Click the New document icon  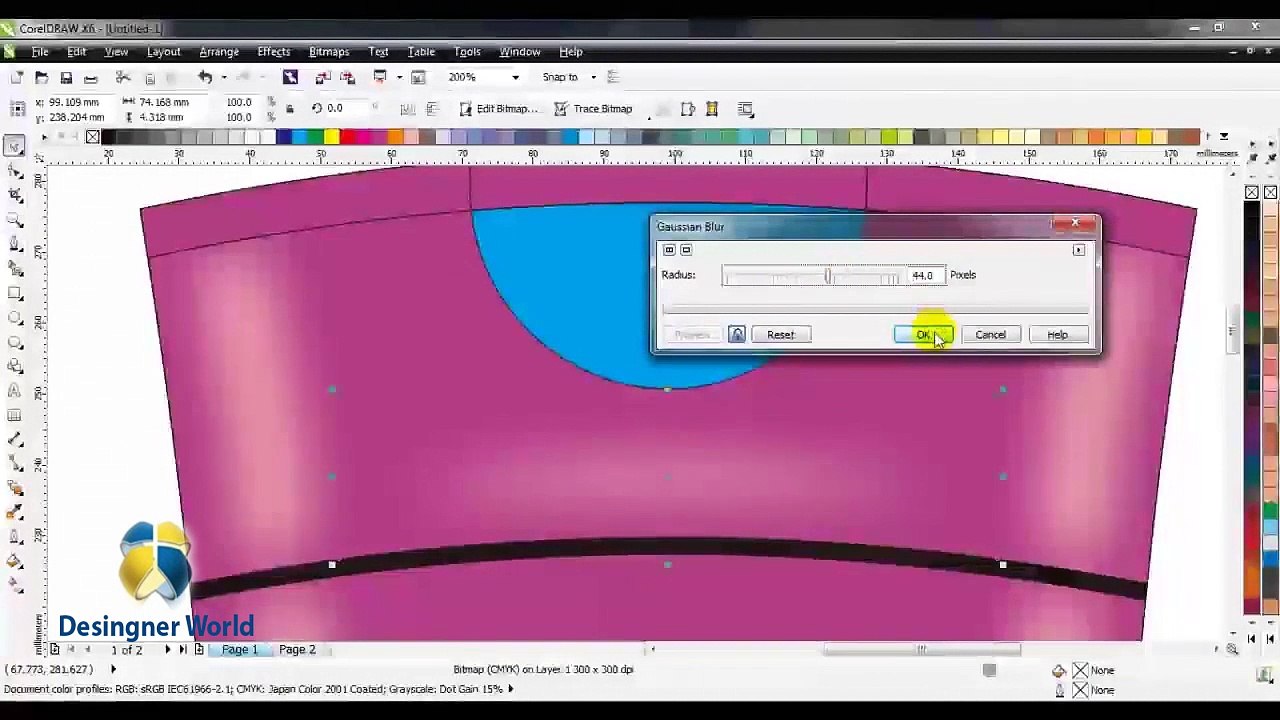(x=17, y=77)
